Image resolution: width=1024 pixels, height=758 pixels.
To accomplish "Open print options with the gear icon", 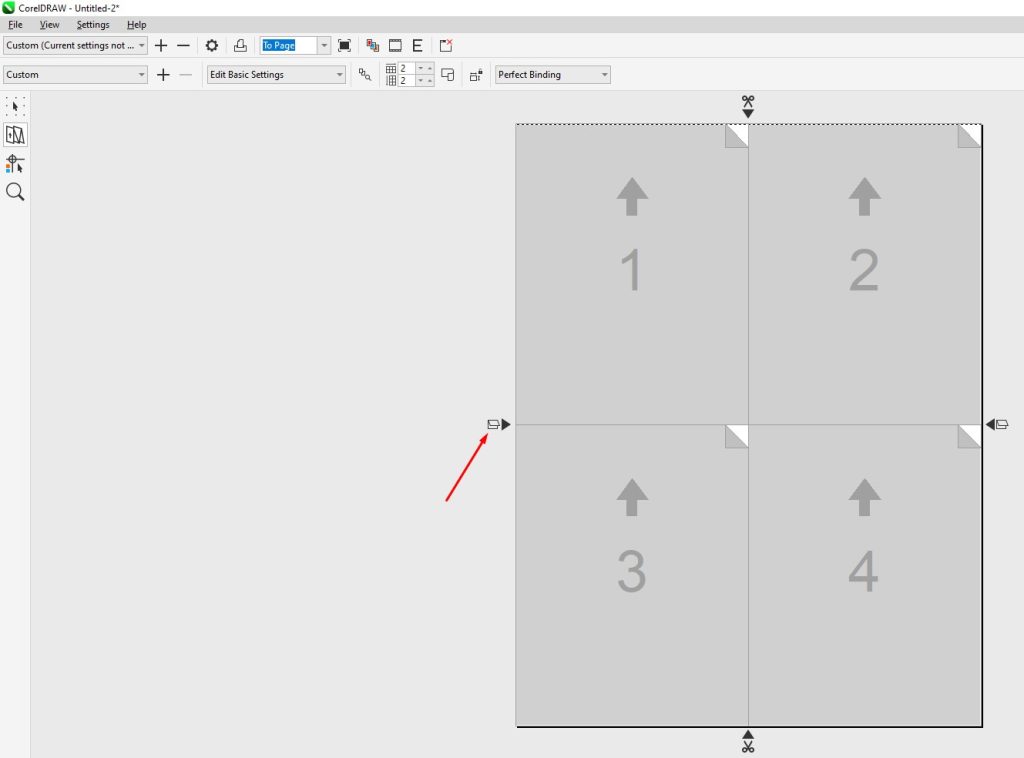I will (212, 45).
